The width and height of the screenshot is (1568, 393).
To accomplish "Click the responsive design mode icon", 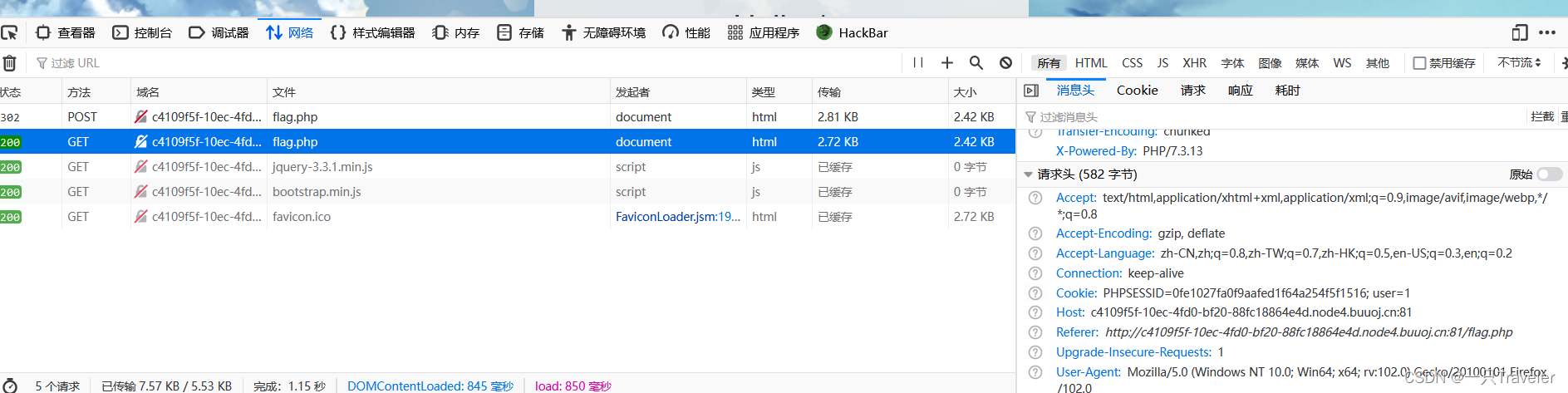I will 1520,32.
